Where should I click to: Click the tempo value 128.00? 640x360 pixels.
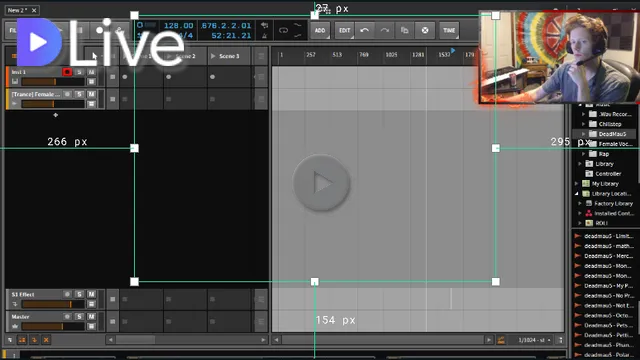178,26
